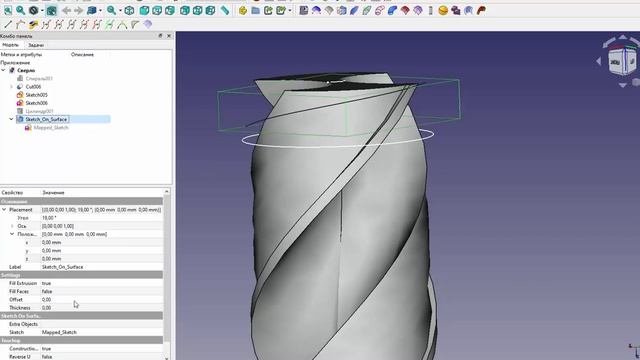Click the sub-link icon with pencil
The width and height of the screenshot is (640, 360).
[x=281, y=11]
